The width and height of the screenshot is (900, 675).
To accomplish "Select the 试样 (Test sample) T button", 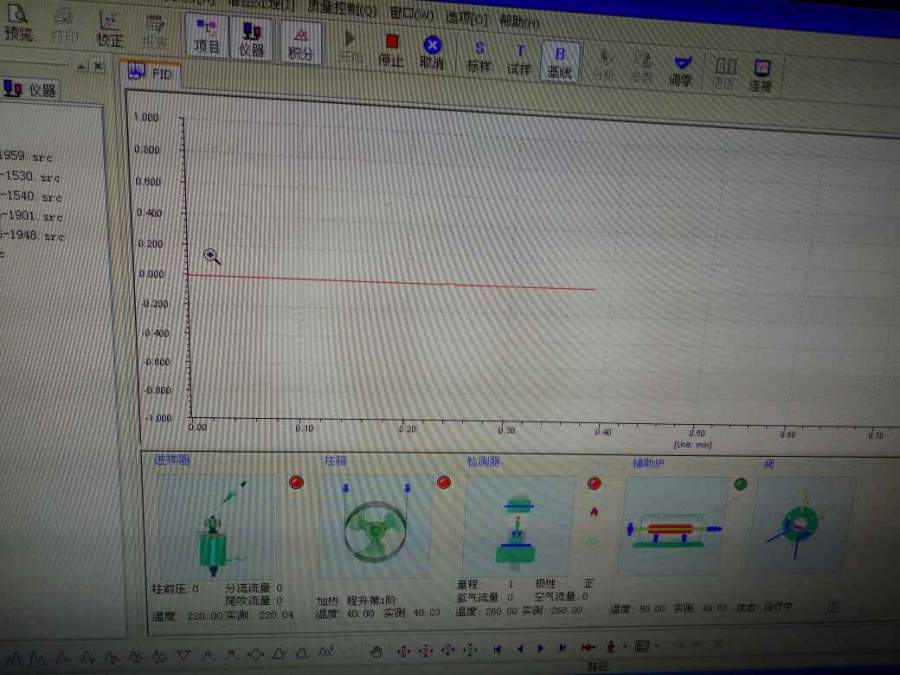I will coord(519,60).
